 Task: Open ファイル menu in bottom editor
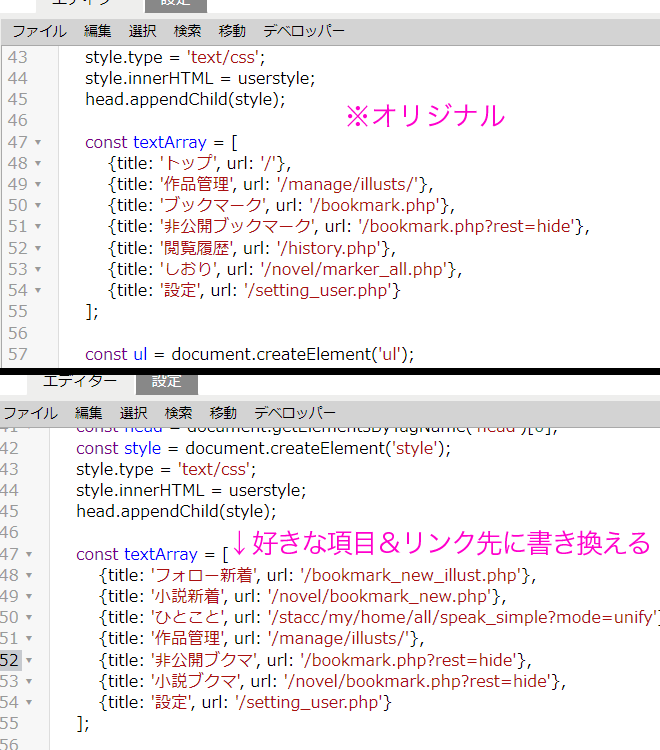(x=31, y=413)
